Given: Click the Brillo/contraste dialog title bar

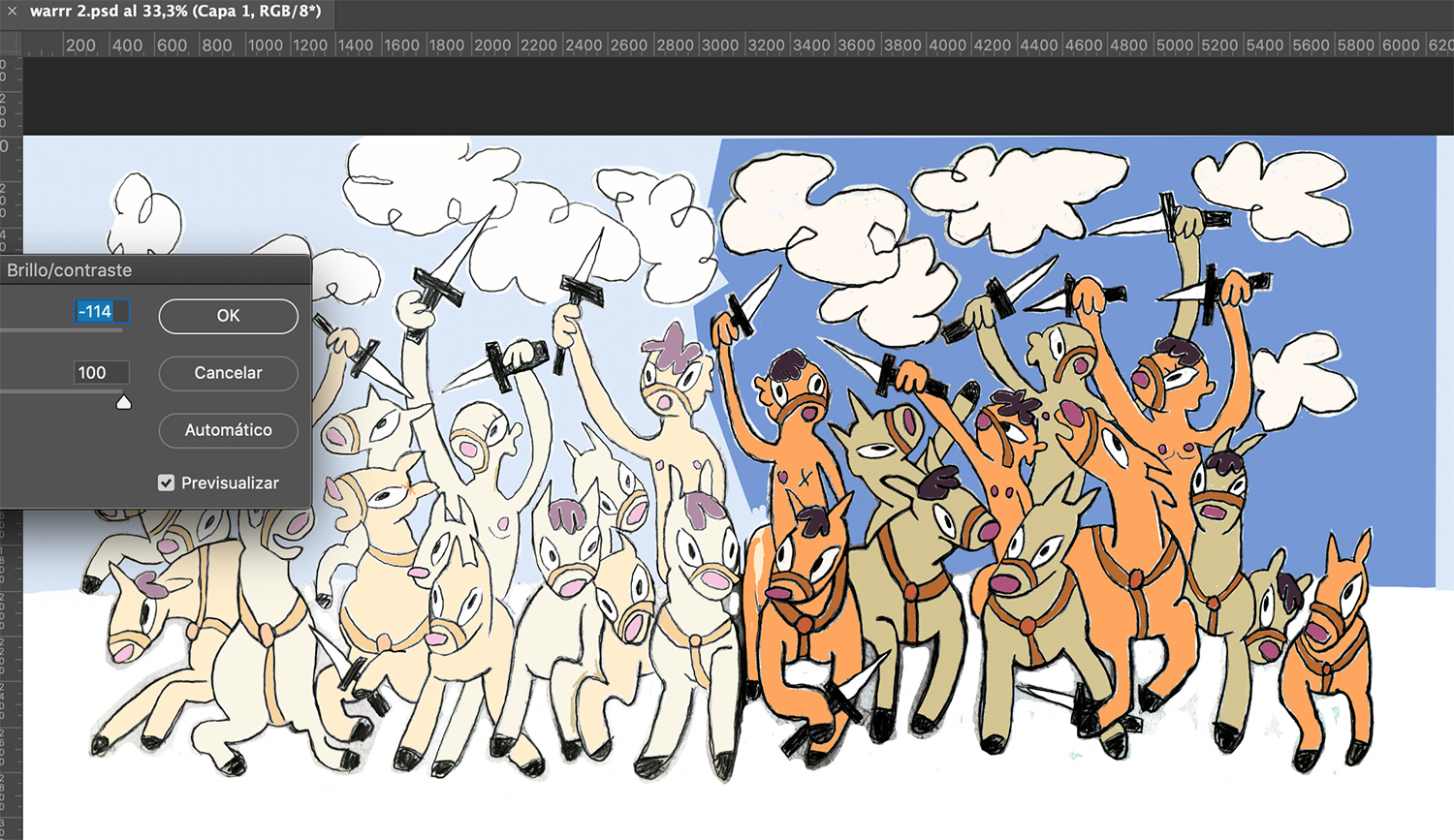Looking at the screenshot, I should coord(155,270).
